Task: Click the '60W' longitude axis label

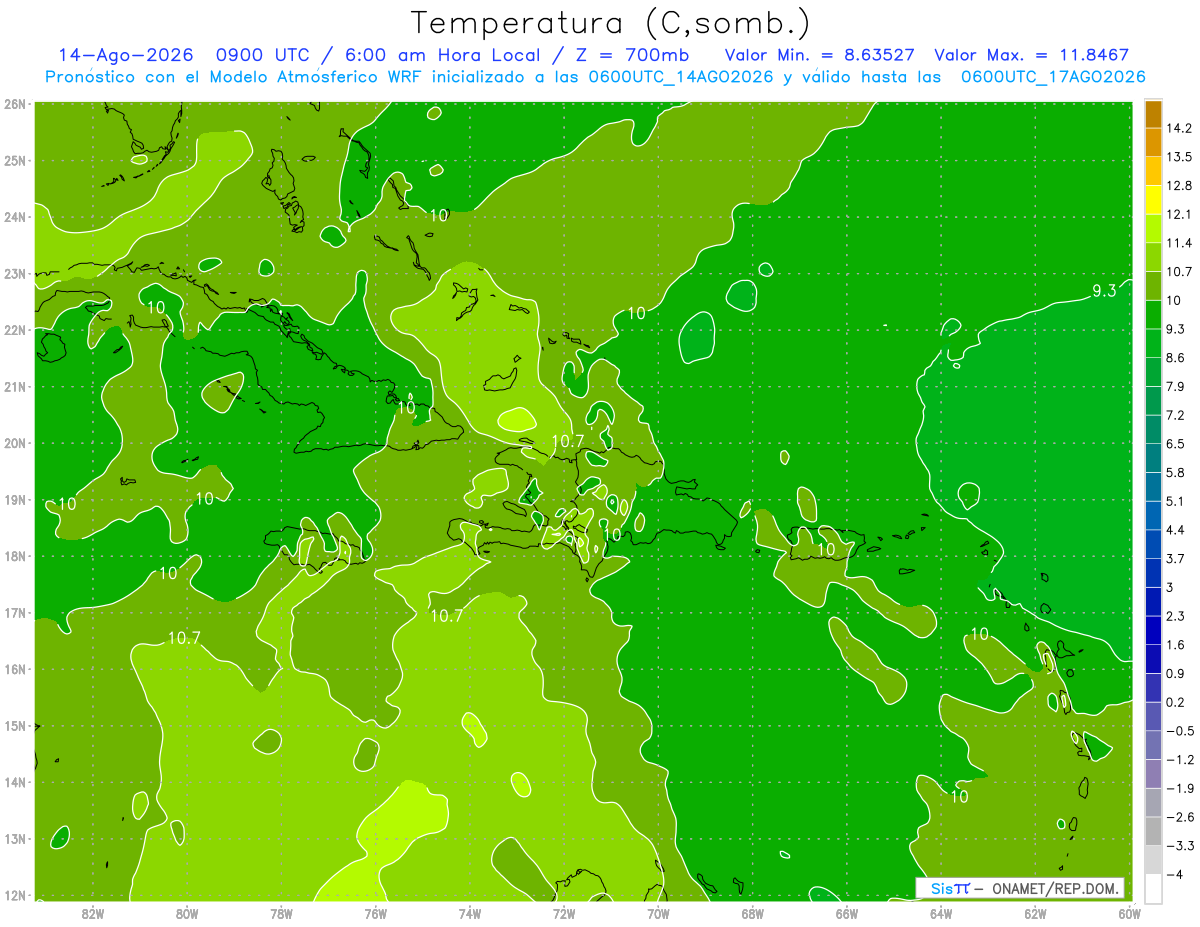Action: (1129, 913)
